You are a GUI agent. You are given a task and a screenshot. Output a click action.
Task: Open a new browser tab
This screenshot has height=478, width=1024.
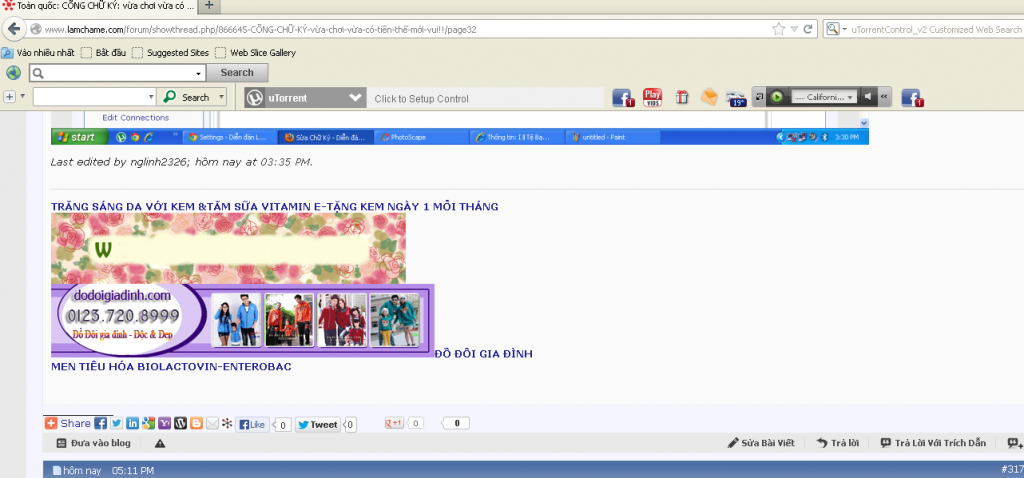pyautogui.click(x=209, y=6)
